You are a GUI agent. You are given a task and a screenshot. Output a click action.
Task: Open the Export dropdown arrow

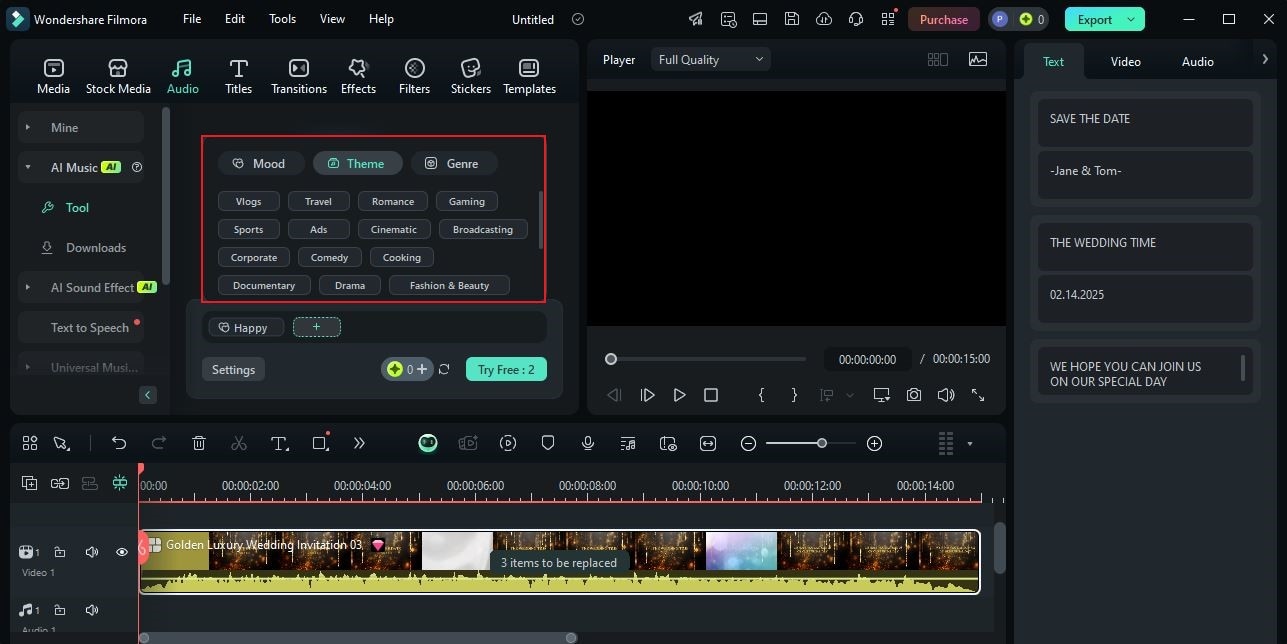point(1131,19)
